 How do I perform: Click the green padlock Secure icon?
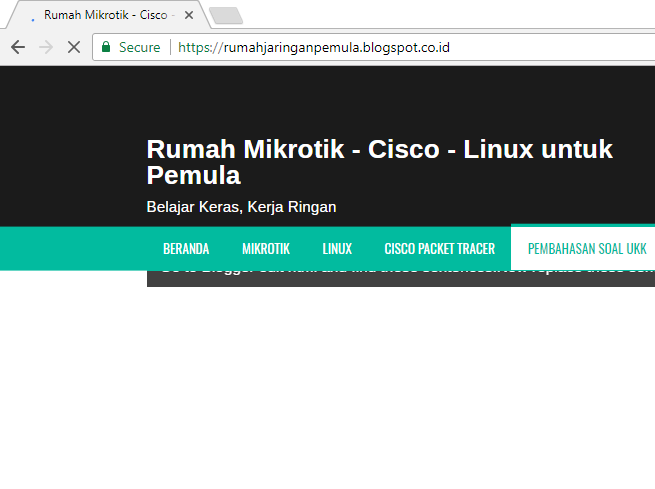[x=106, y=47]
